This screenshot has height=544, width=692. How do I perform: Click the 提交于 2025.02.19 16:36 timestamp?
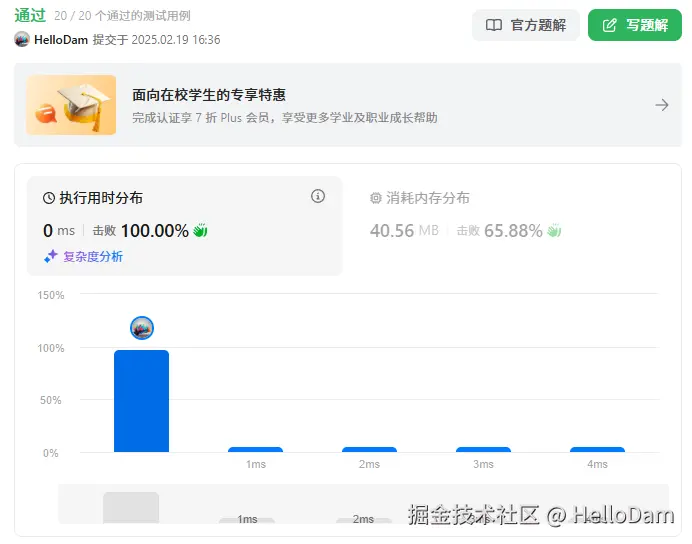tap(156, 40)
